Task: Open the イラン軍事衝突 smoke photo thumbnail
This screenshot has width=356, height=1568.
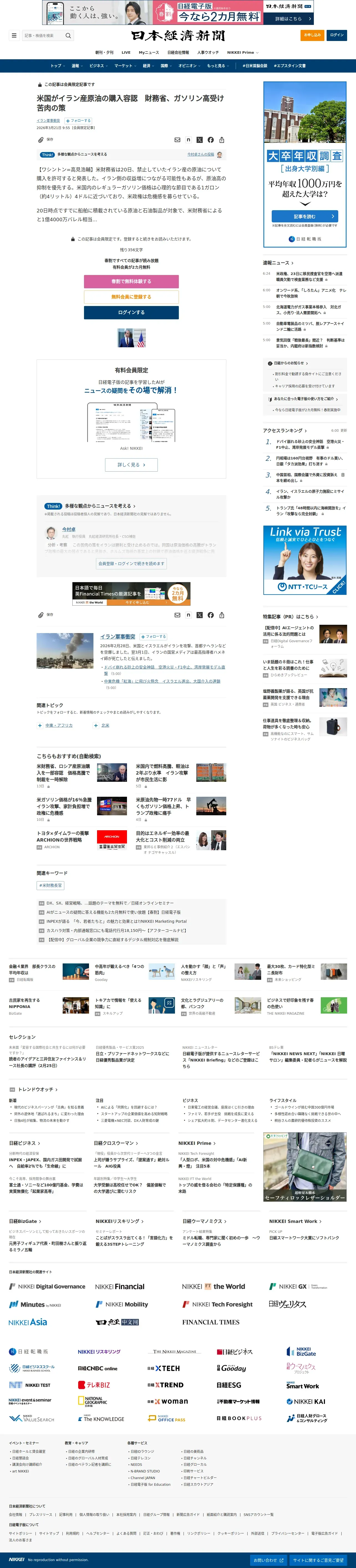Action: 65,651
